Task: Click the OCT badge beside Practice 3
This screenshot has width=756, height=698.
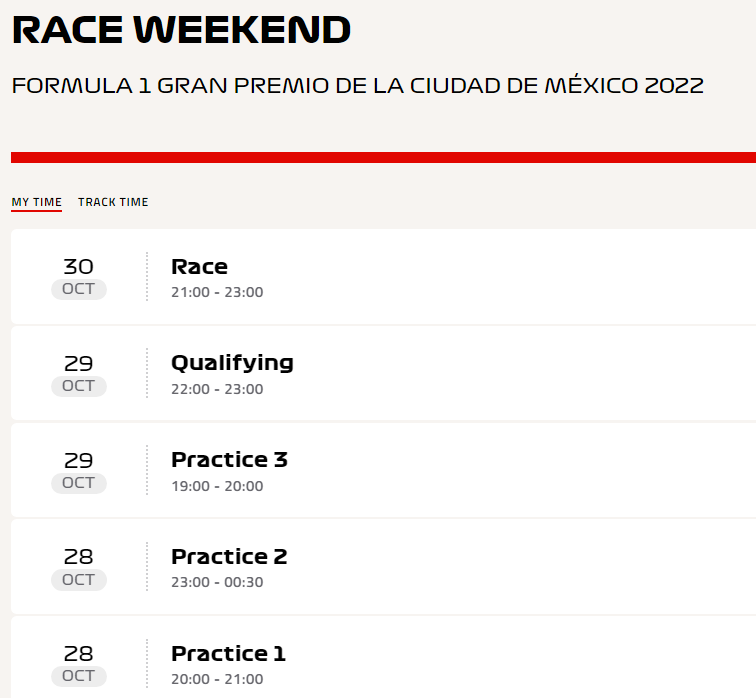Action: (x=79, y=483)
